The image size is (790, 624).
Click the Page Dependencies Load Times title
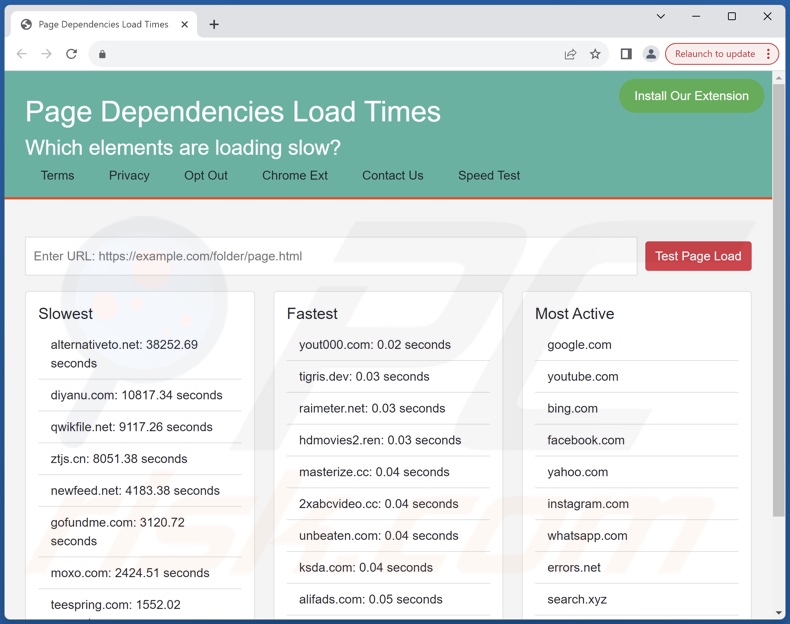(233, 112)
